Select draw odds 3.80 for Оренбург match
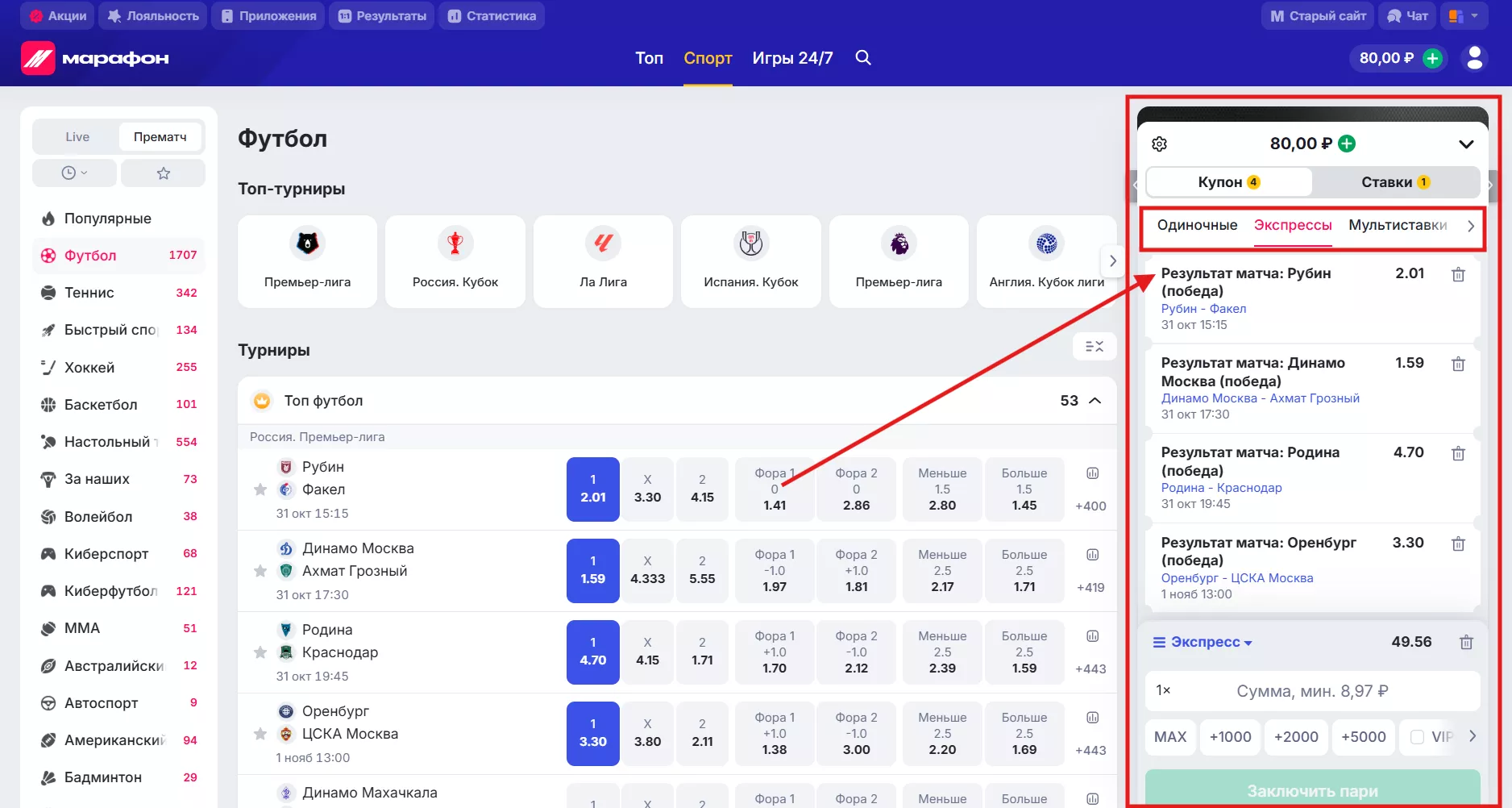 click(647, 733)
